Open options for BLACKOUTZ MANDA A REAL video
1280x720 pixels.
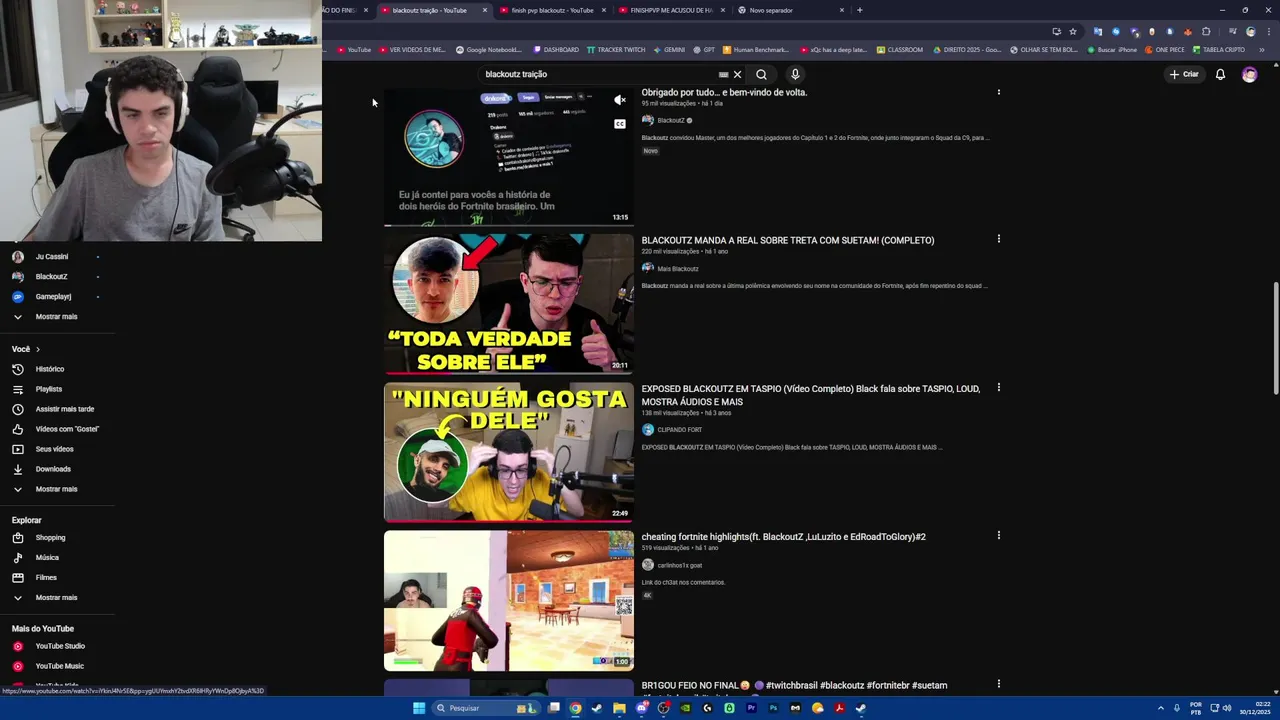[x=998, y=239]
